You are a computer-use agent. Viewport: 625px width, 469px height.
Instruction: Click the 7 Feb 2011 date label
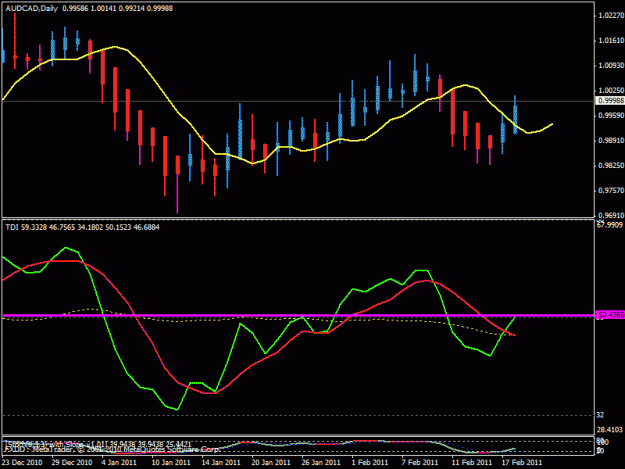pos(420,463)
